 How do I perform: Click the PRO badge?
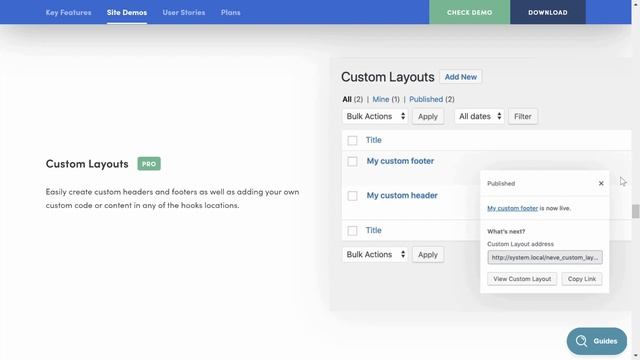[149, 164]
